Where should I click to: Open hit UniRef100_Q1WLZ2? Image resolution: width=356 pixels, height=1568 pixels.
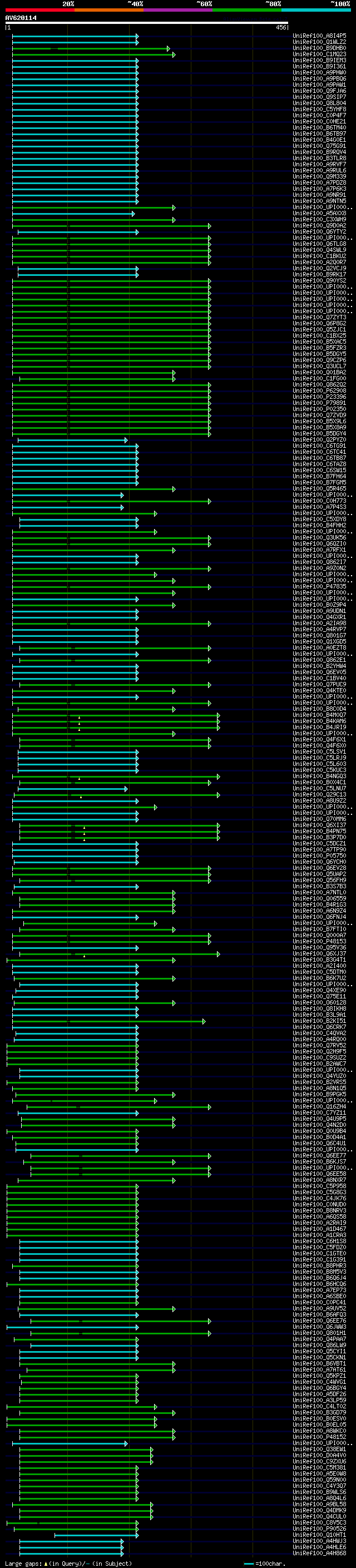tap(319, 42)
